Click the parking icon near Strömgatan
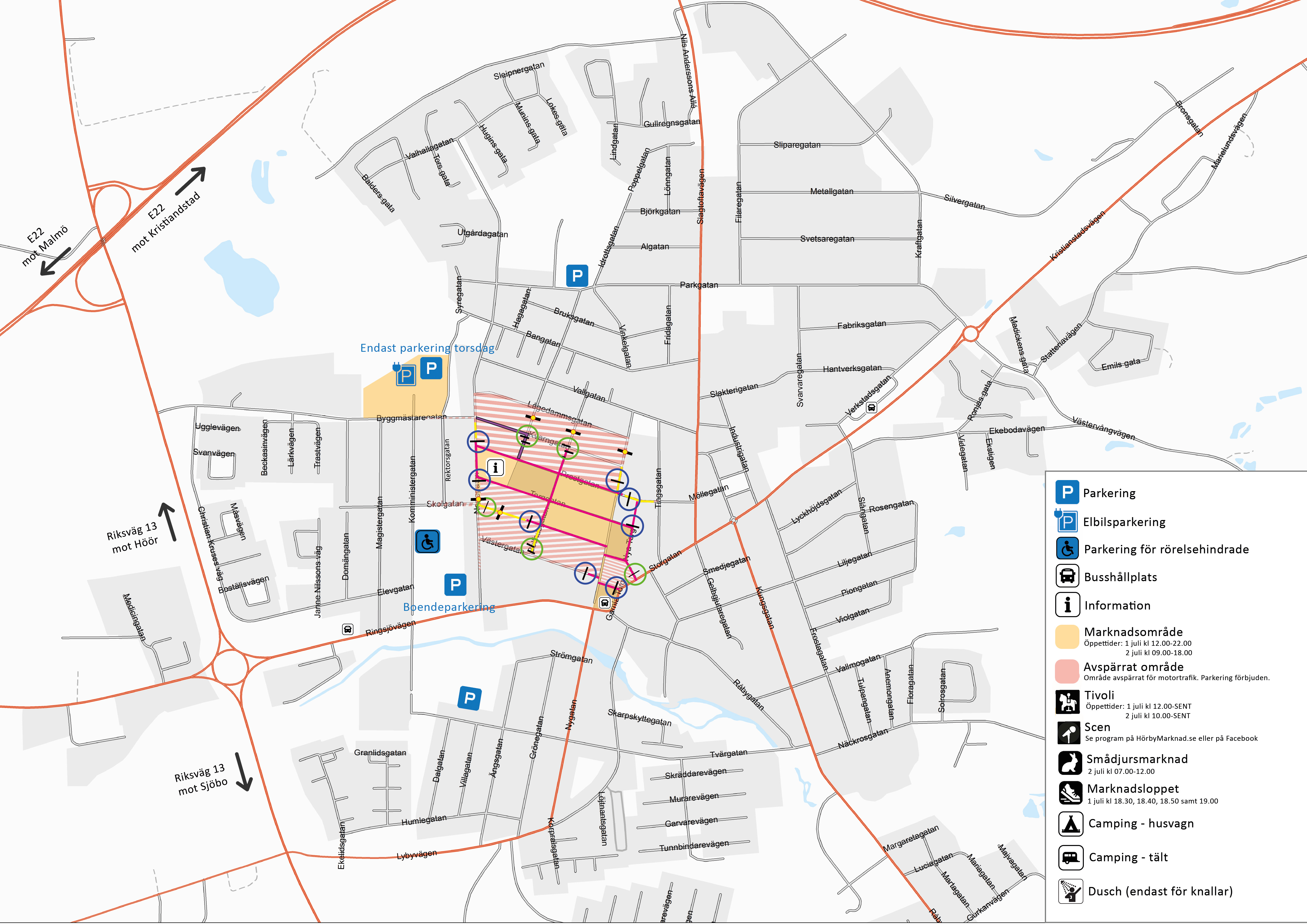The image size is (1307, 924). point(470,698)
